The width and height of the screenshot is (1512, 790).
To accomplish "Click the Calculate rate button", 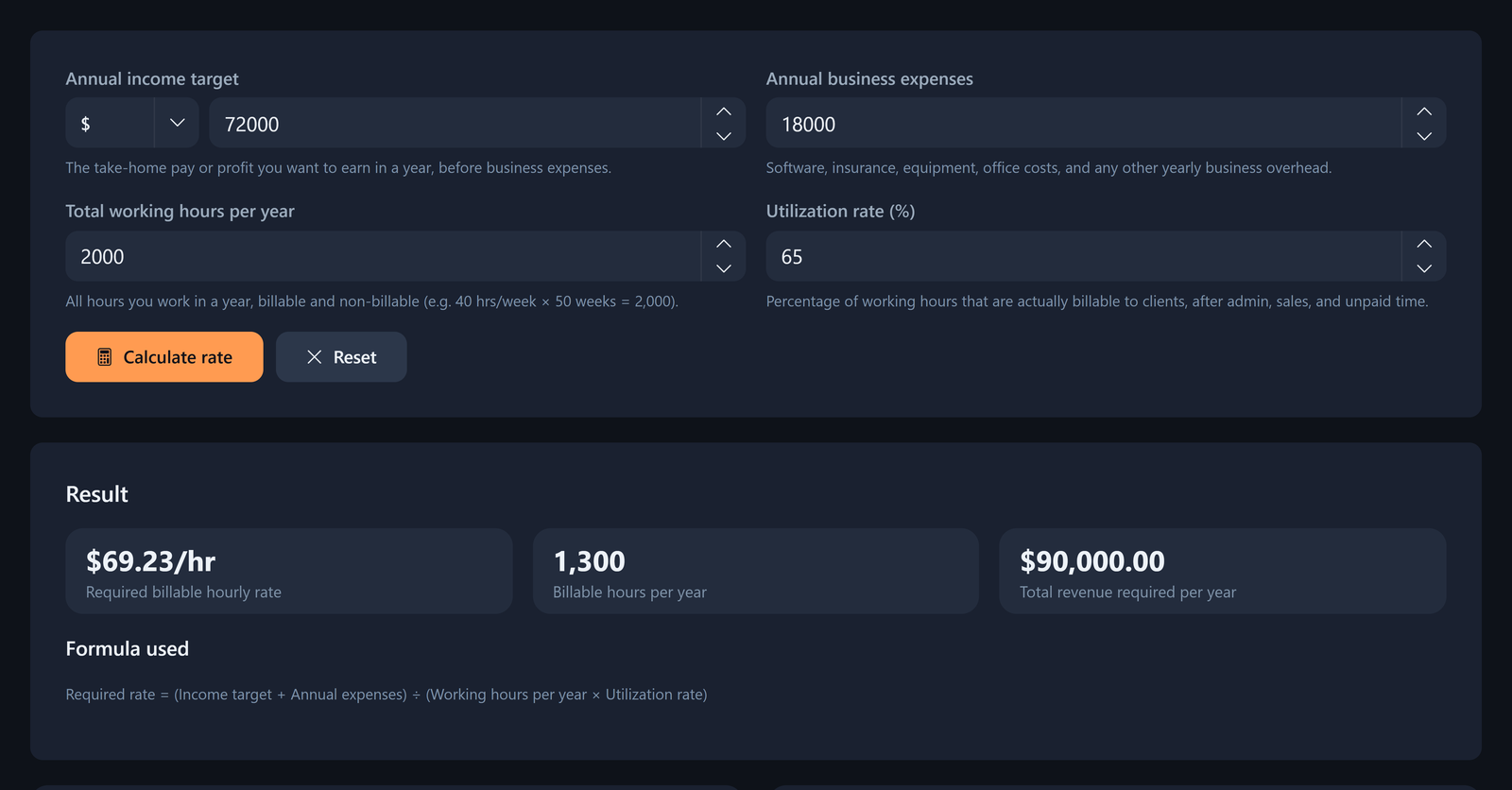I will (x=164, y=357).
